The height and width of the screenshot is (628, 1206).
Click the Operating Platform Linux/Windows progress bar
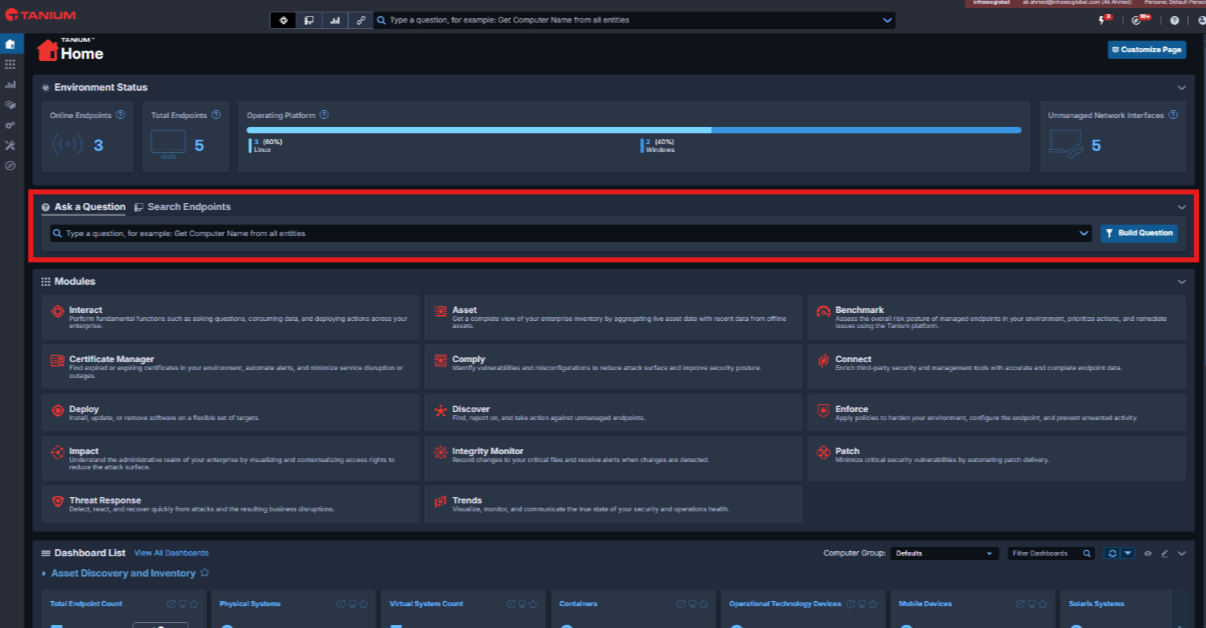(x=634, y=130)
